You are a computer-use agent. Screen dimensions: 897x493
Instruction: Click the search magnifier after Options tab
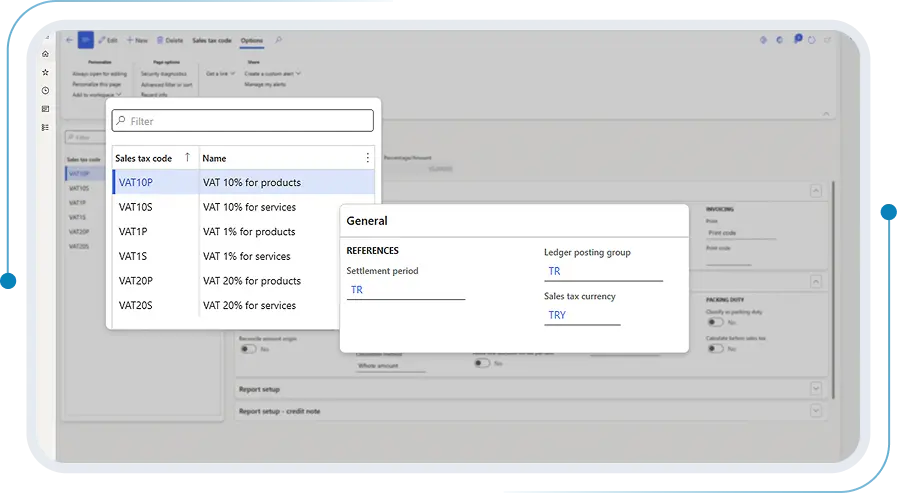click(x=279, y=40)
